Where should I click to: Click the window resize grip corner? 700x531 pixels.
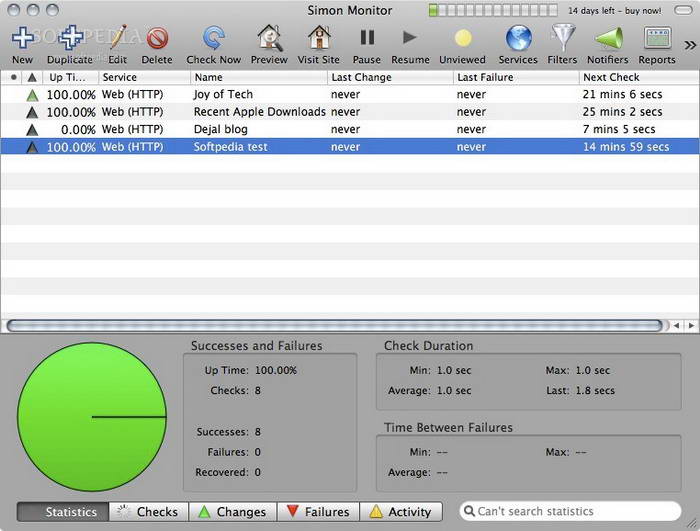(692, 524)
